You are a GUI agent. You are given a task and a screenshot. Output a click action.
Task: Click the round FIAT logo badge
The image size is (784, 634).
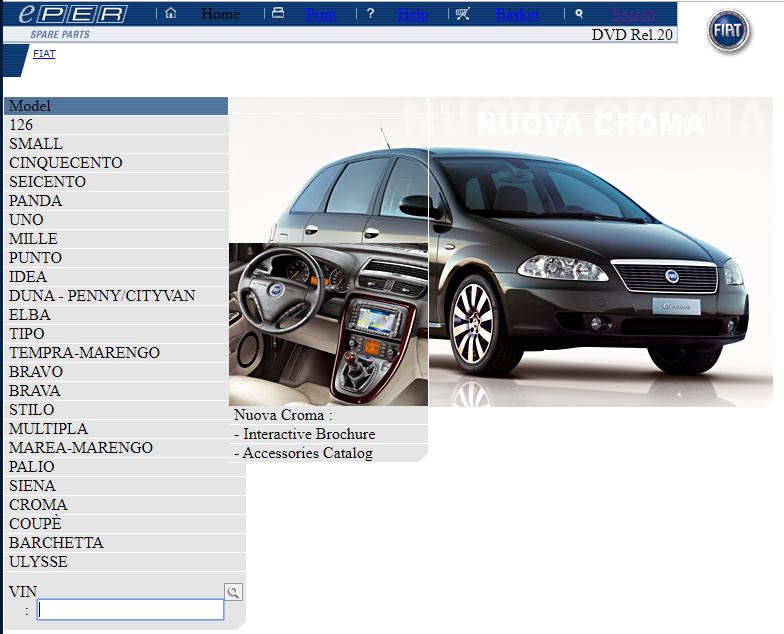[728, 30]
